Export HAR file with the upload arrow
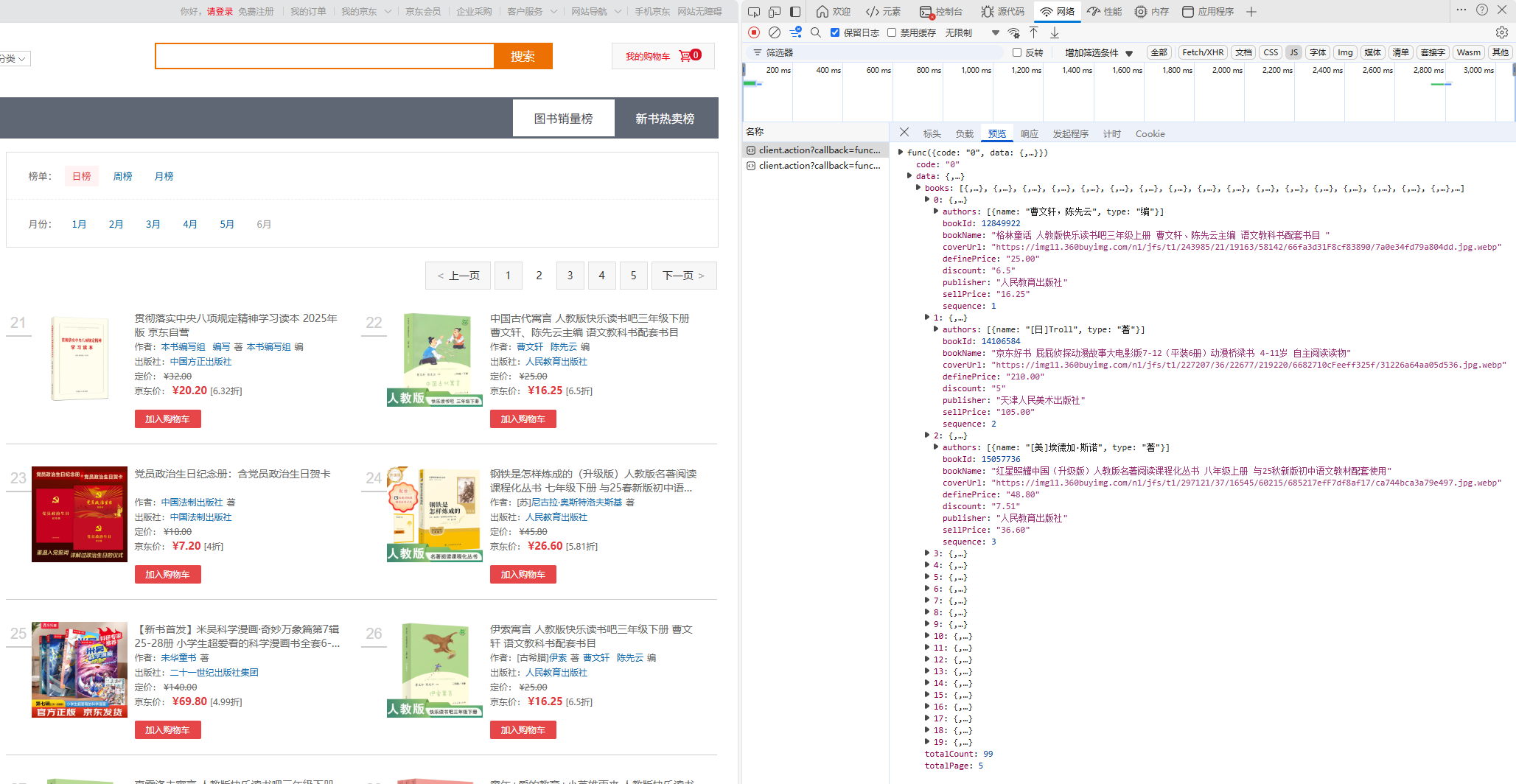The image size is (1516, 784). pos(1033,32)
